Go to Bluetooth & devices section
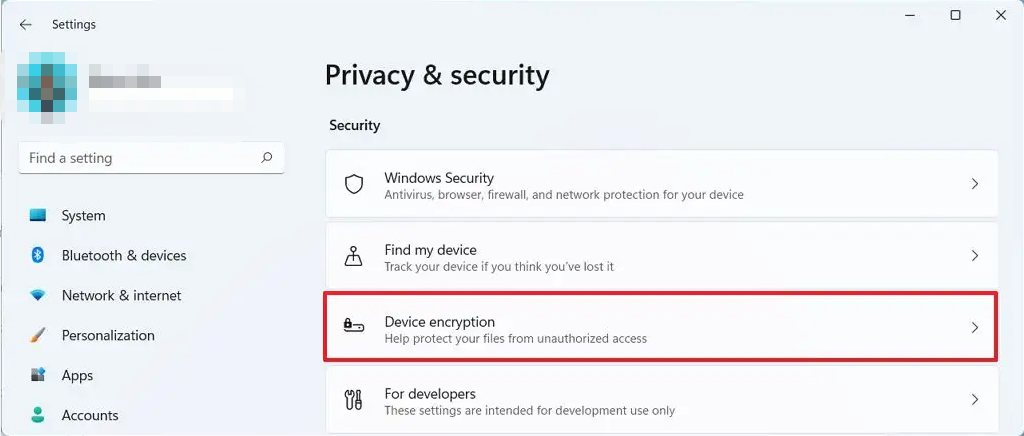Screen dimensions: 1024x436 point(124,255)
